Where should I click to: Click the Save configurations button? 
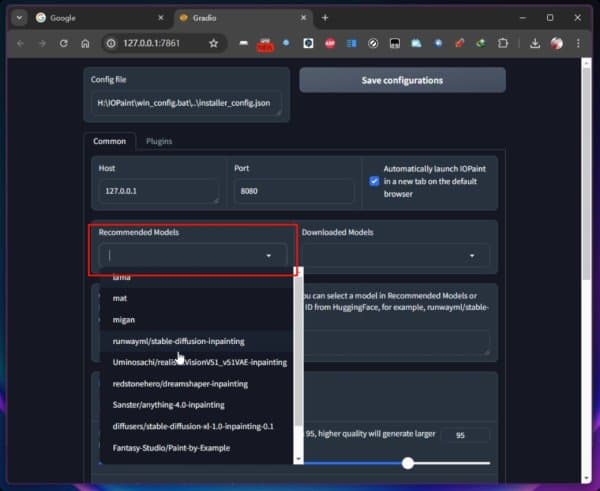pyautogui.click(x=402, y=80)
